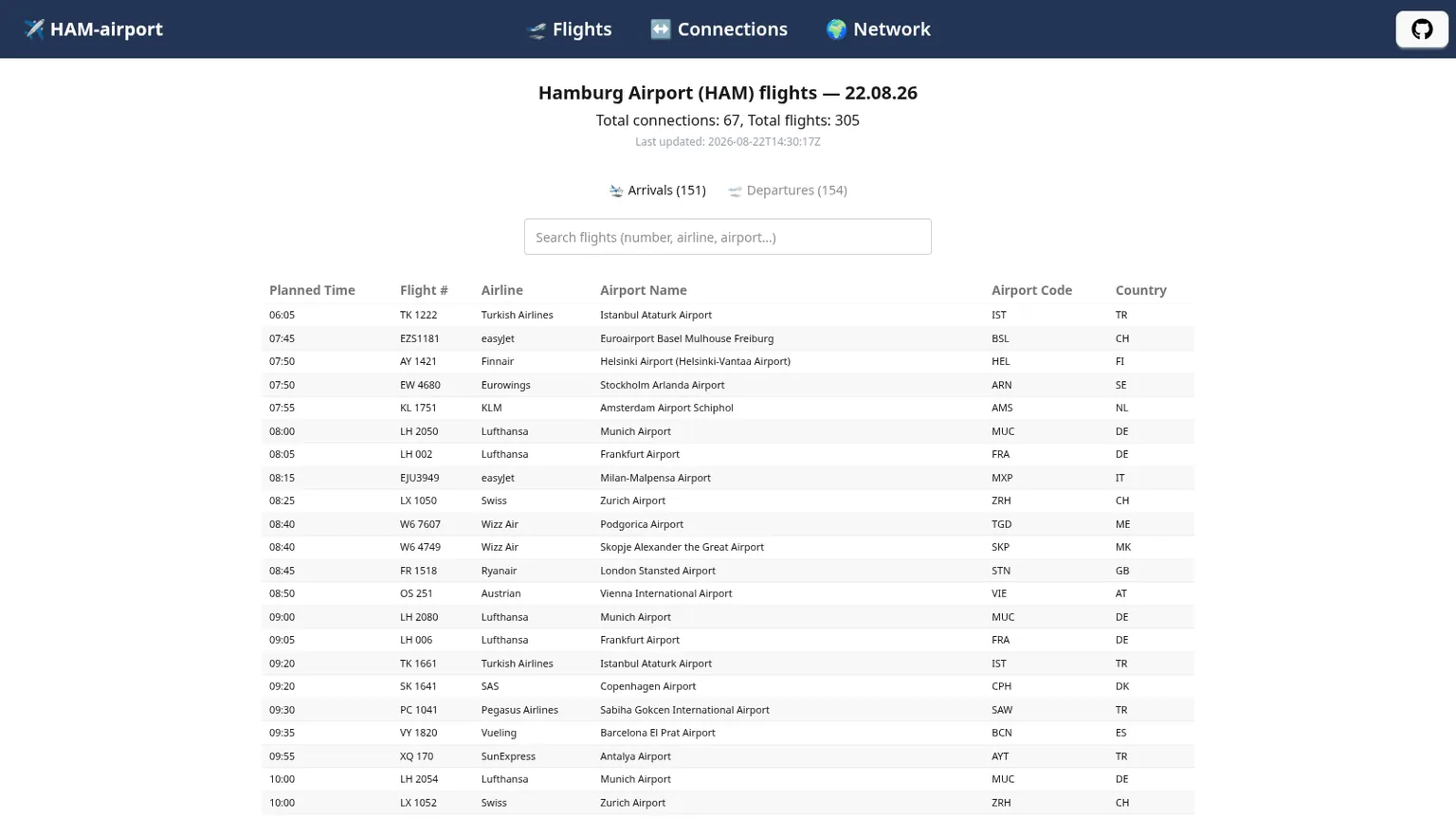Click the airplane icon beside HAM-airport
Viewport: 1456px width, 819px height.
point(34,29)
